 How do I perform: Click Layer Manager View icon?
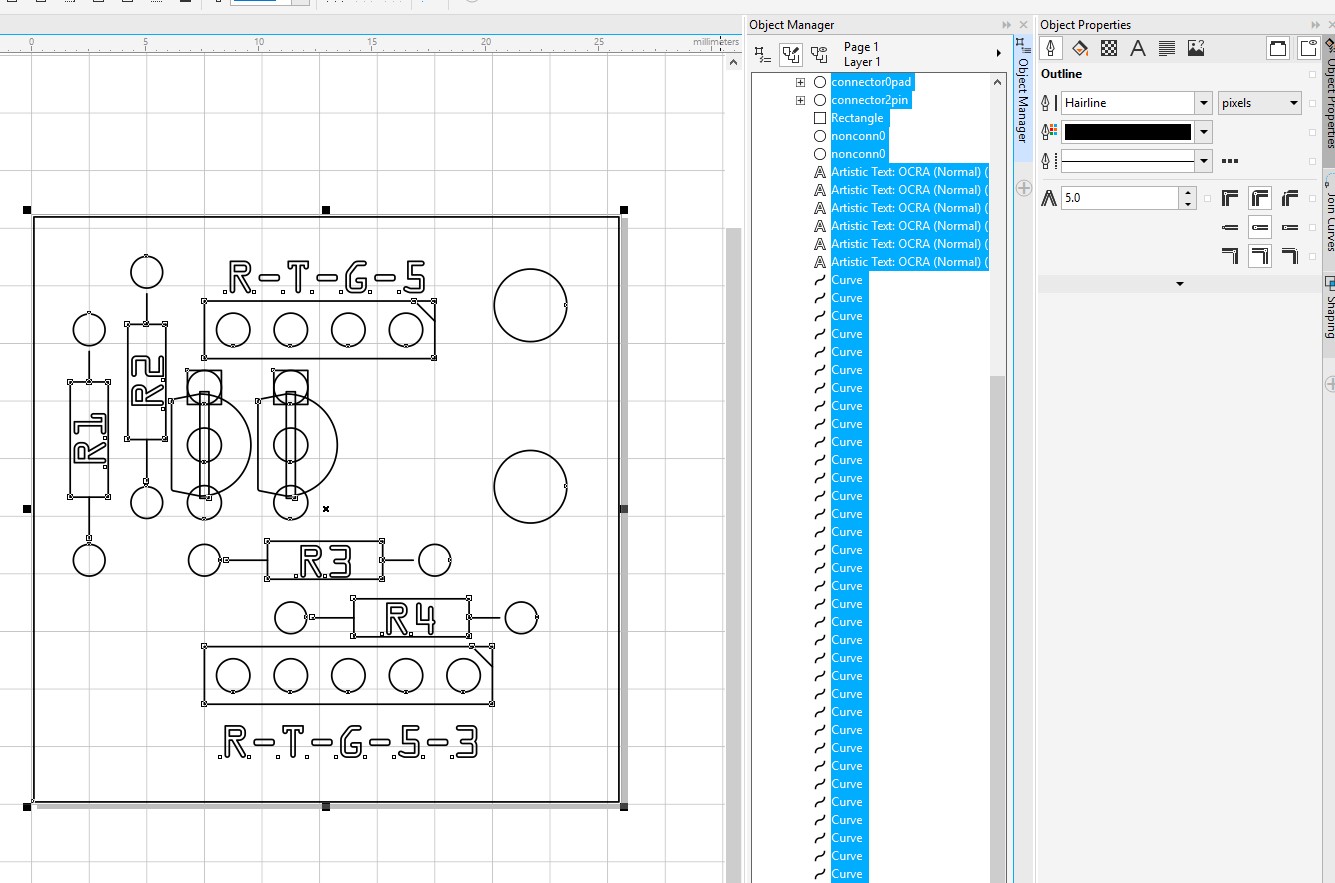point(819,54)
